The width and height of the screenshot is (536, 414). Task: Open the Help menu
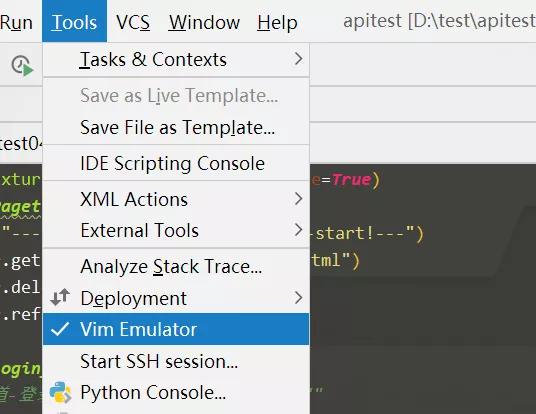pyautogui.click(x=277, y=22)
